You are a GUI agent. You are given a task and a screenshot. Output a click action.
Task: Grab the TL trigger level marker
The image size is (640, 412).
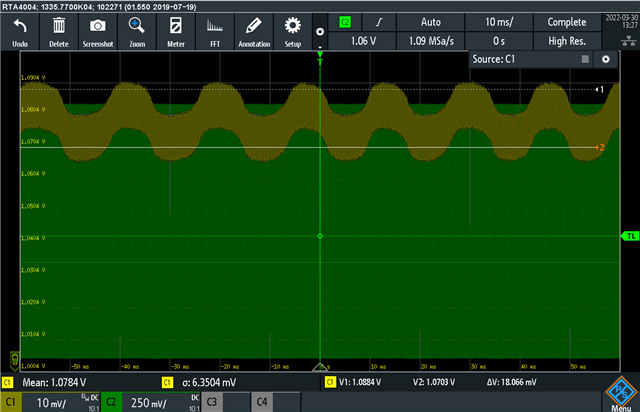tap(630, 236)
